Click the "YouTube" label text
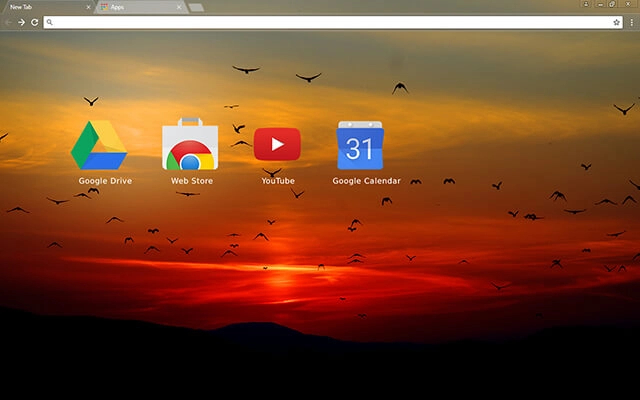This screenshot has width=640, height=400. tap(278, 181)
